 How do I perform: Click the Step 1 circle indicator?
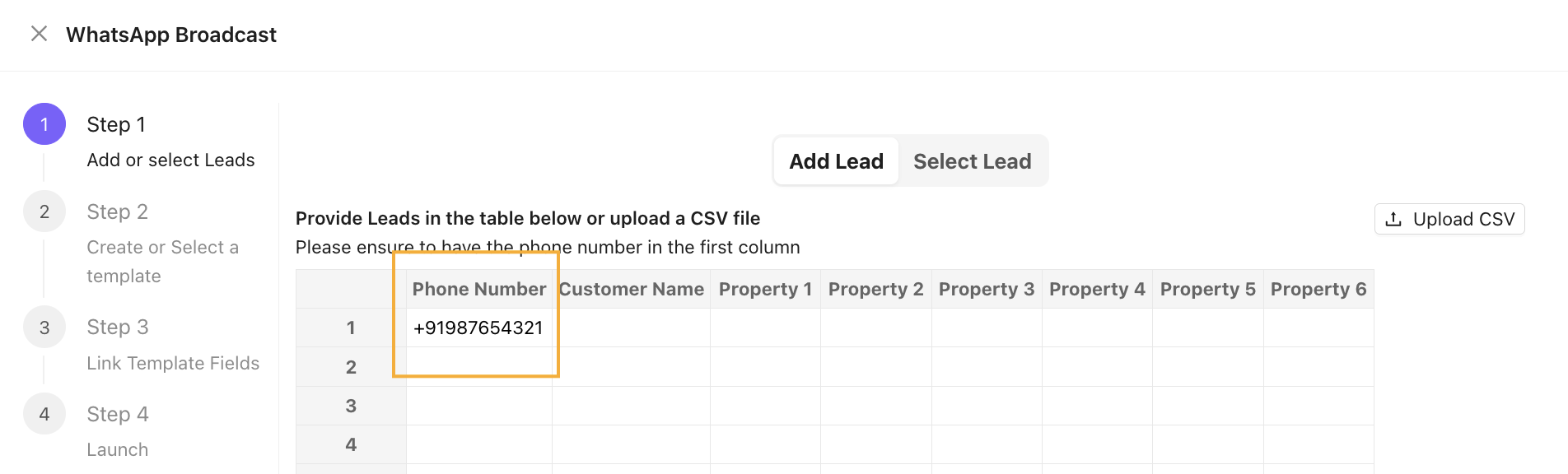(44, 124)
